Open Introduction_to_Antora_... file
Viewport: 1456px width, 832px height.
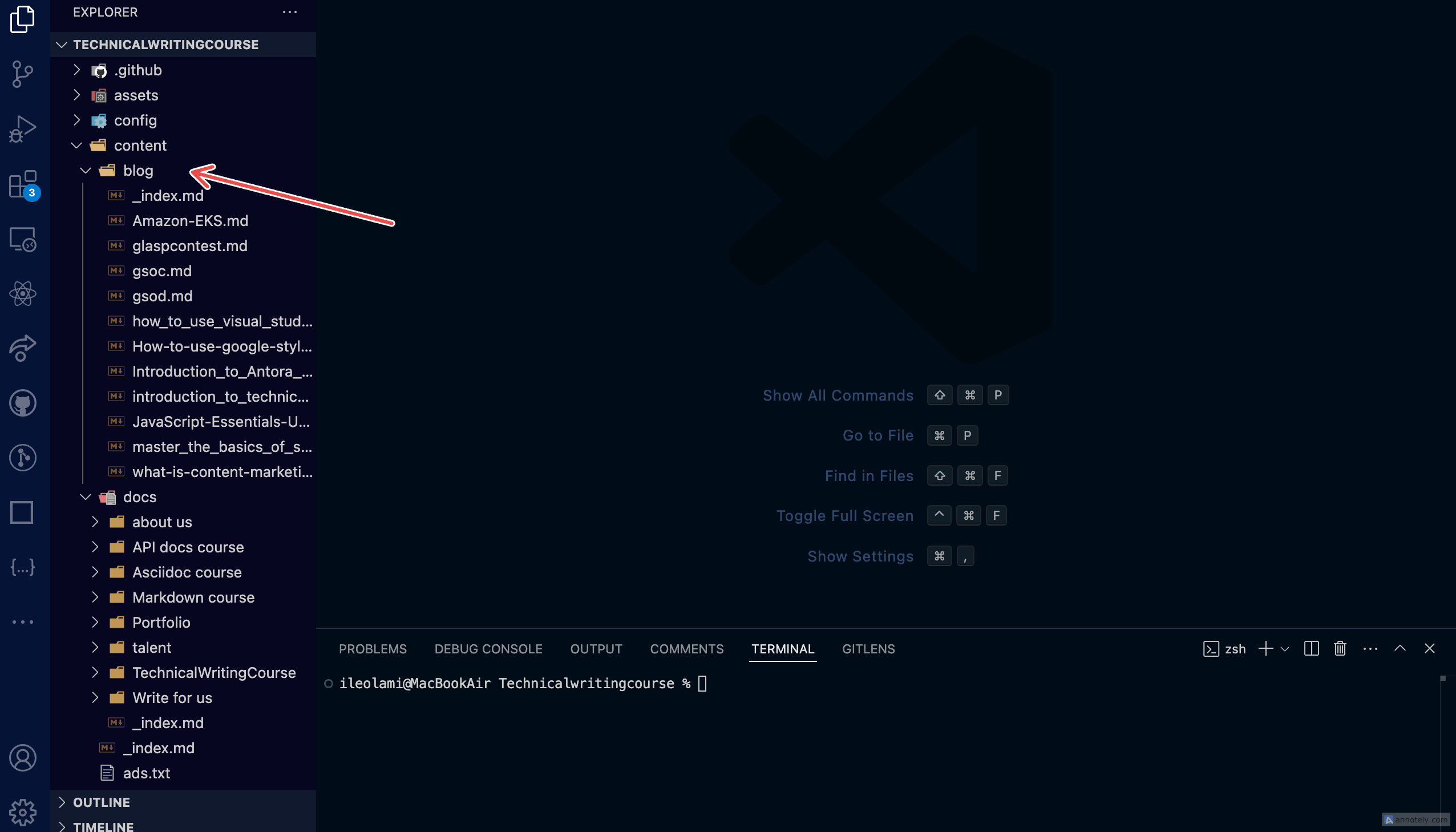183,371
